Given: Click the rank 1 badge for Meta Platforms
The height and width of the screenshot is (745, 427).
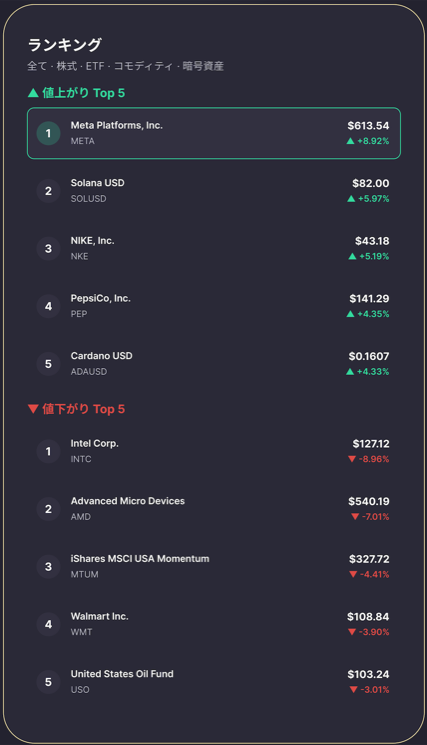Looking at the screenshot, I should [48, 133].
